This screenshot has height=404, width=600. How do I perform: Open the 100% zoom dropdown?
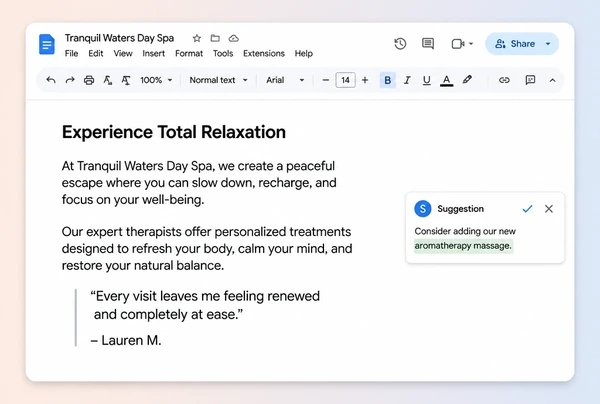point(156,80)
